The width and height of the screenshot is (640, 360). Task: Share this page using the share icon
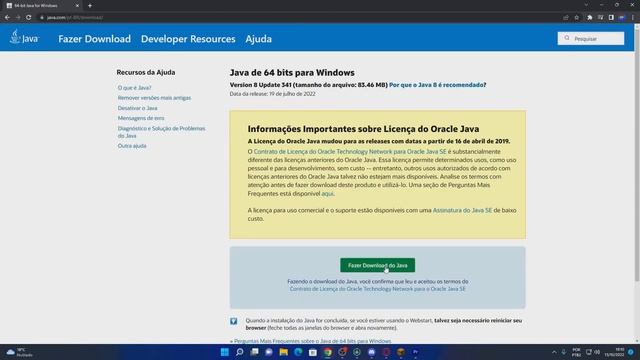click(566, 18)
